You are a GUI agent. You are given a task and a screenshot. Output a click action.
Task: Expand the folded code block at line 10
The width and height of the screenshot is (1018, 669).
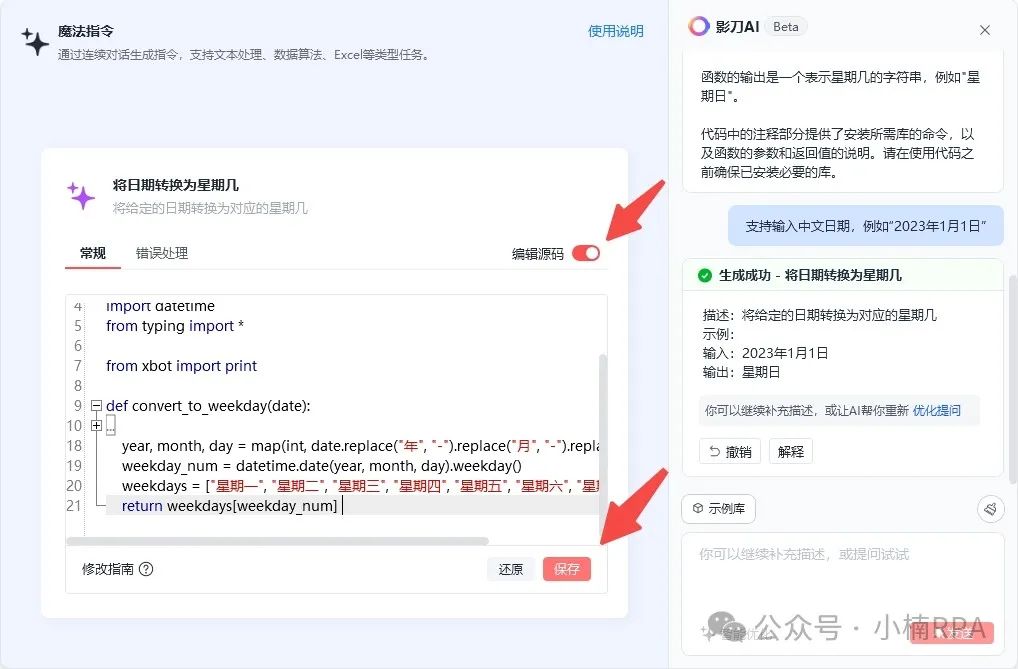[97, 426]
